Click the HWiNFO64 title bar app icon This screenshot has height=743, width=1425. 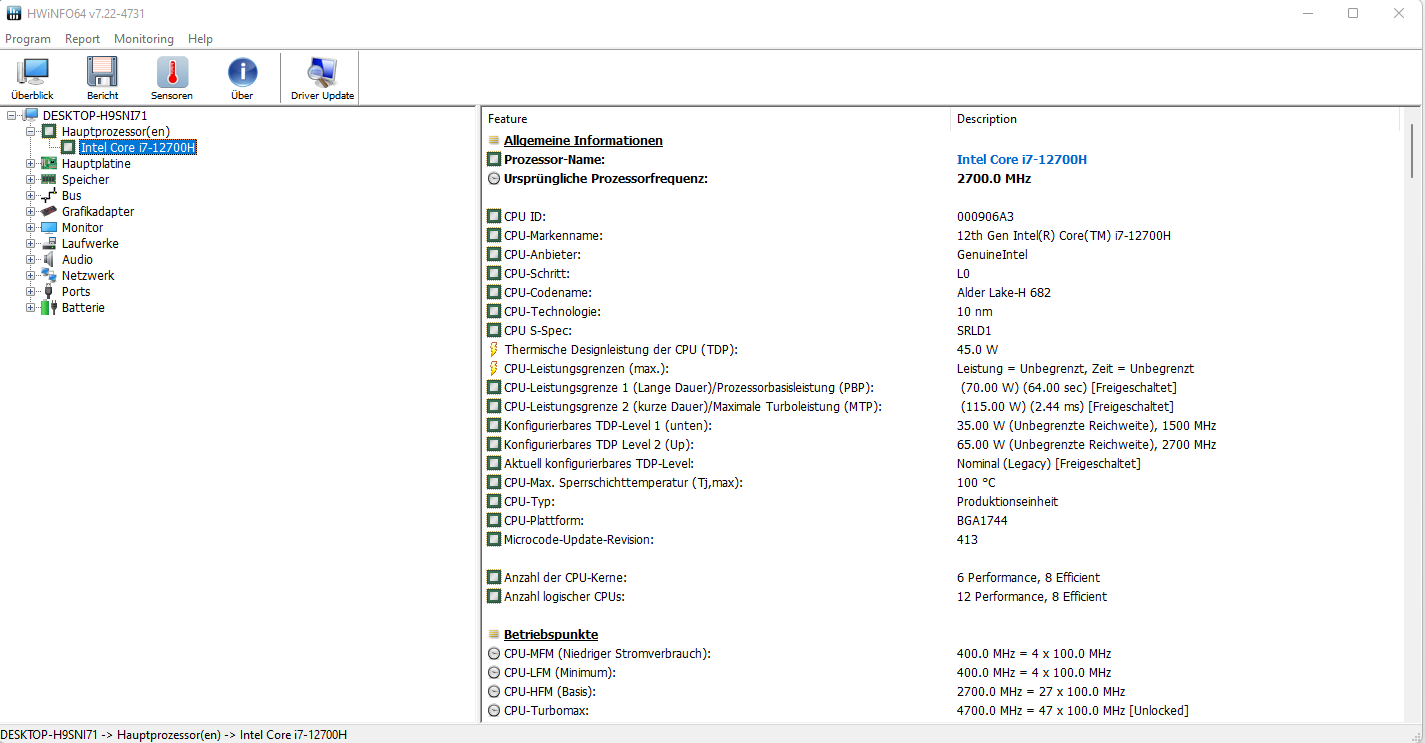click(x=14, y=14)
